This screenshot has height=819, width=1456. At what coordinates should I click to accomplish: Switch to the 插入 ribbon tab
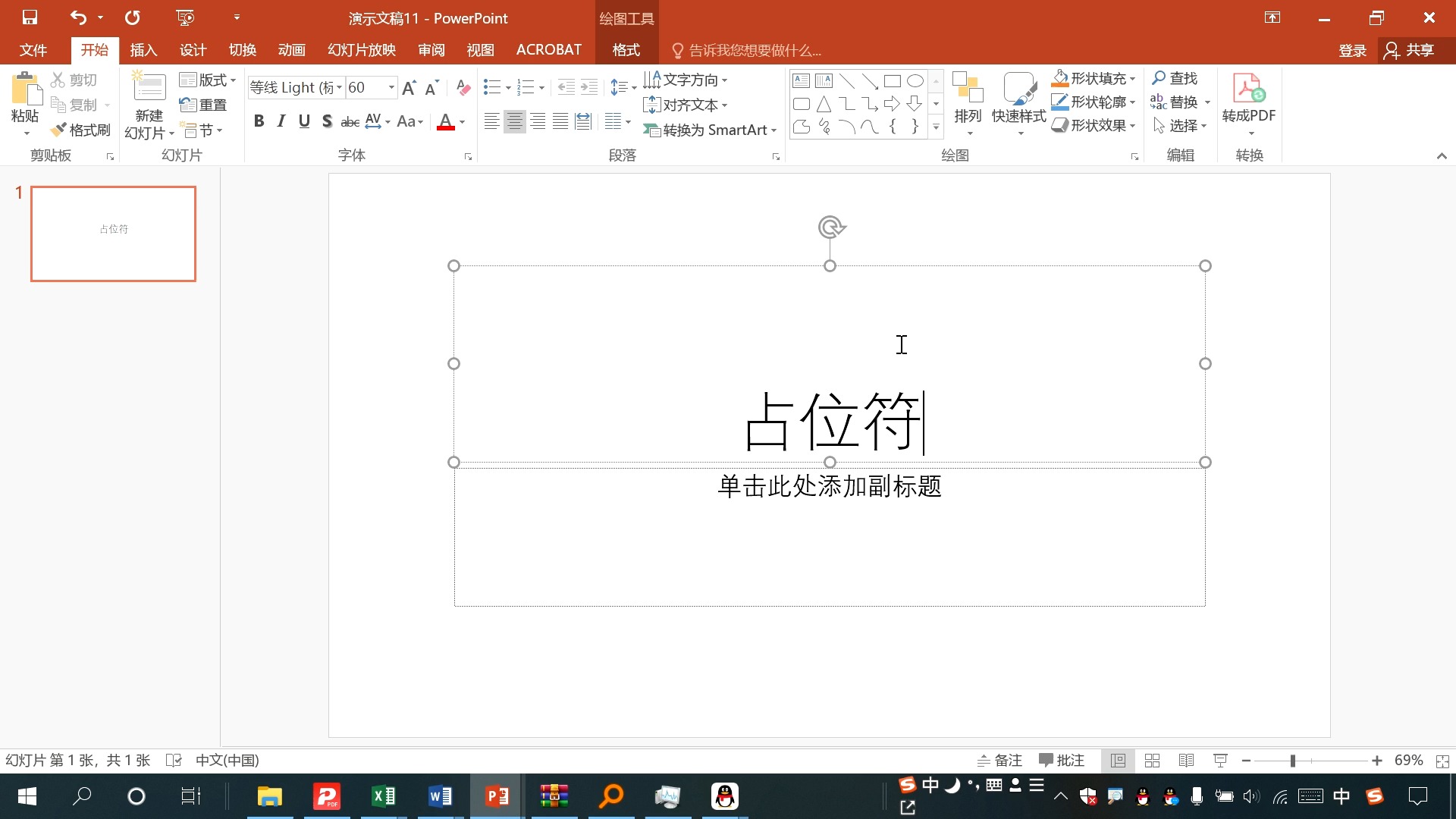[143, 49]
